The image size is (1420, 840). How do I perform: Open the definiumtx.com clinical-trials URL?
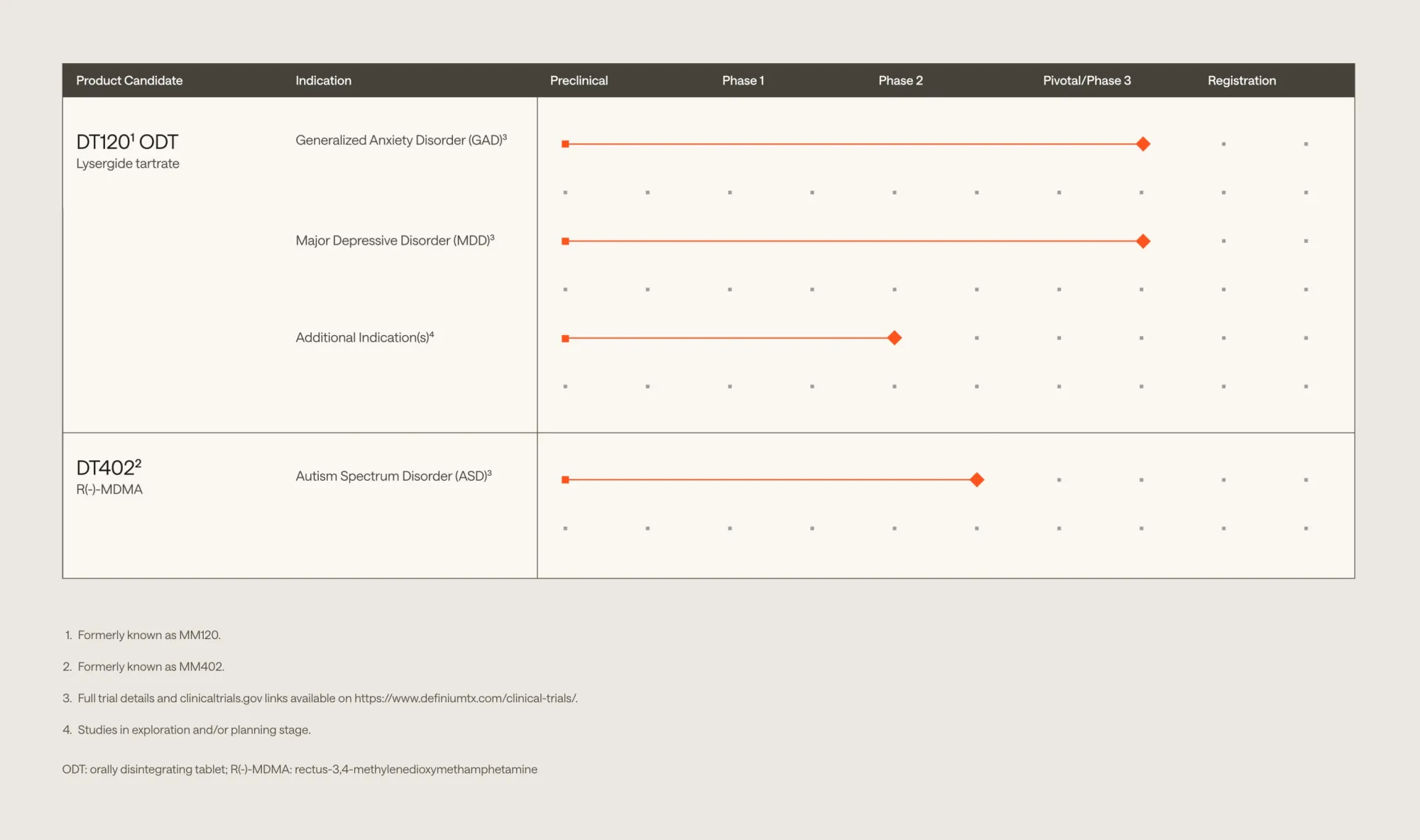tap(465, 699)
